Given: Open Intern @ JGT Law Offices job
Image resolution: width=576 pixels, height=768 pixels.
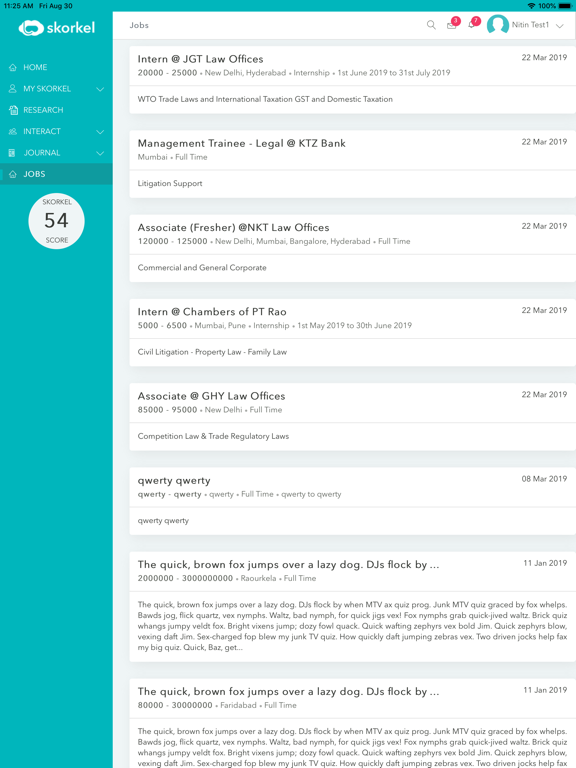Looking at the screenshot, I should (200, 59).
